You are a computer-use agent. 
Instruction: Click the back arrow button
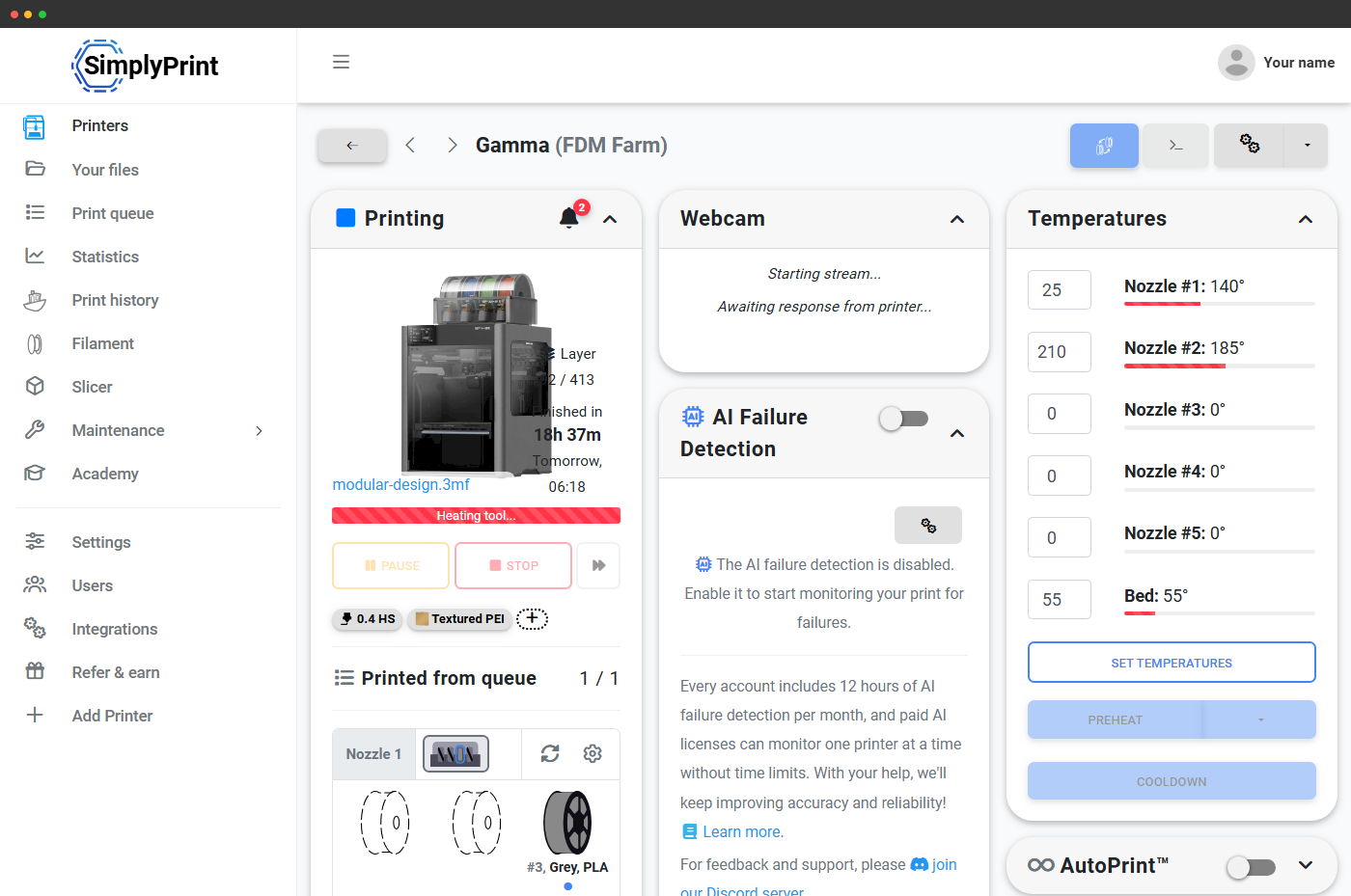[x=352, y=146]
